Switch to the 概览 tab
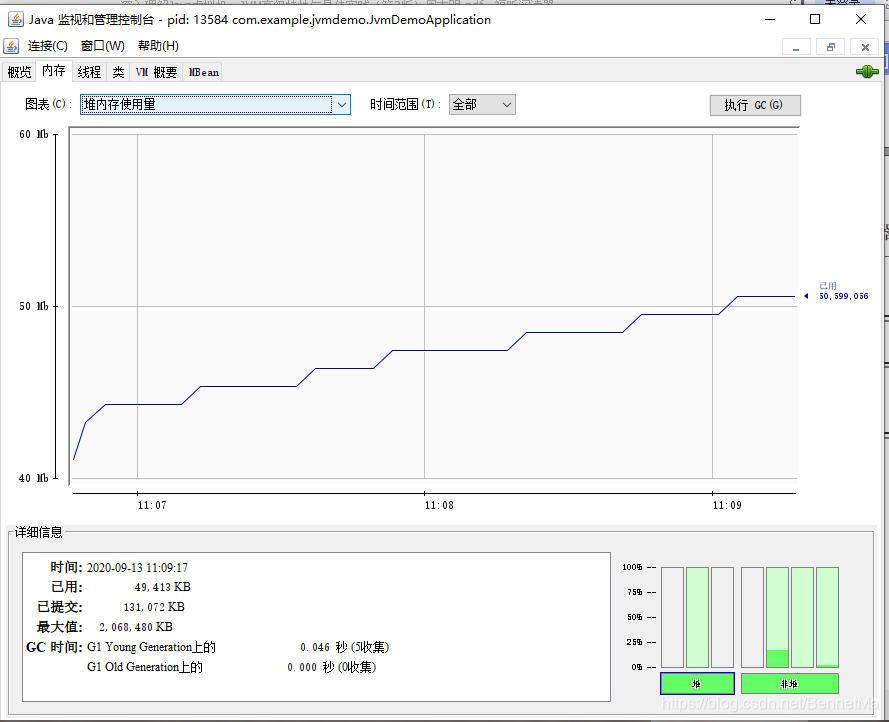The width and height of the screenshot is (889, 722). [x=19, y=72]
